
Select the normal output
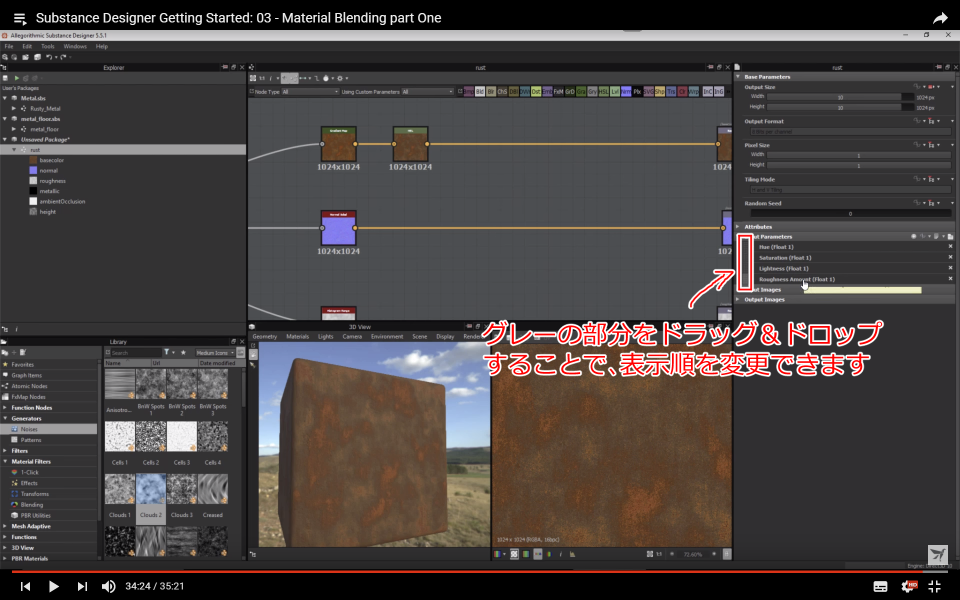click(x=48, y=170)
